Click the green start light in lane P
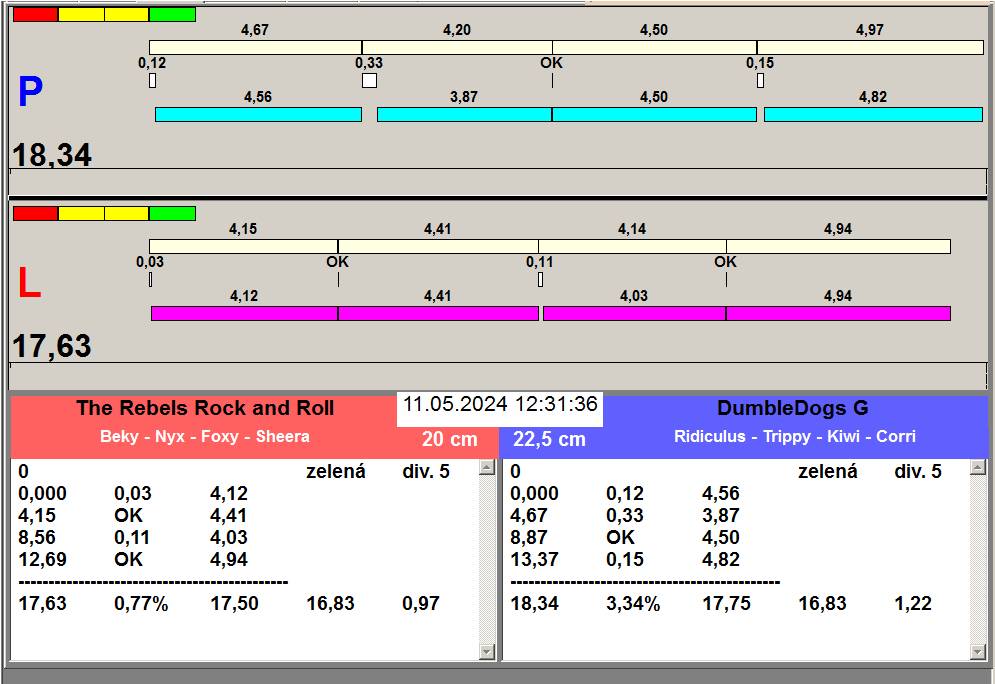The height and width of the screenshot is (684, 995). [172, 15]
